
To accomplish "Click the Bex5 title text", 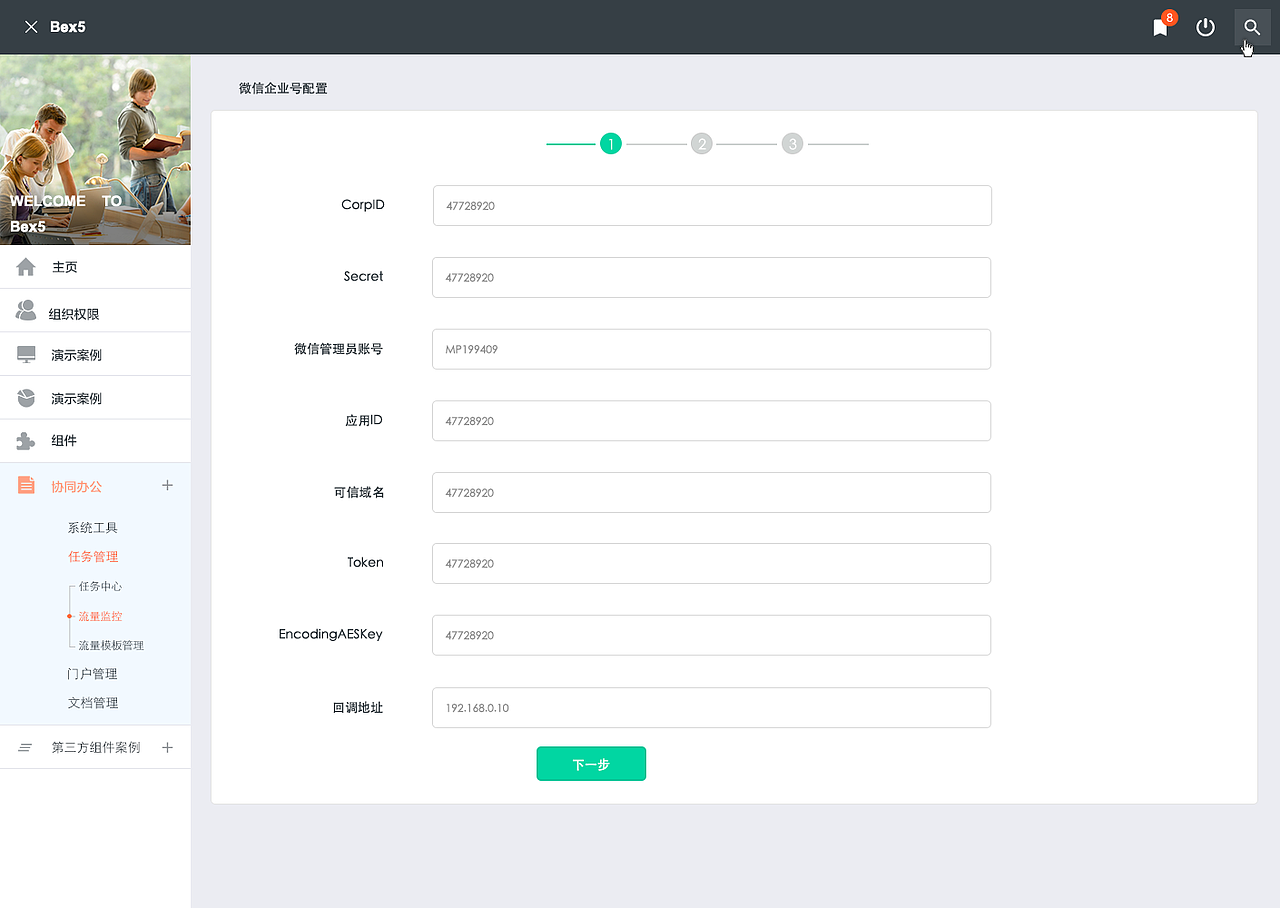I will pos(68,27).
